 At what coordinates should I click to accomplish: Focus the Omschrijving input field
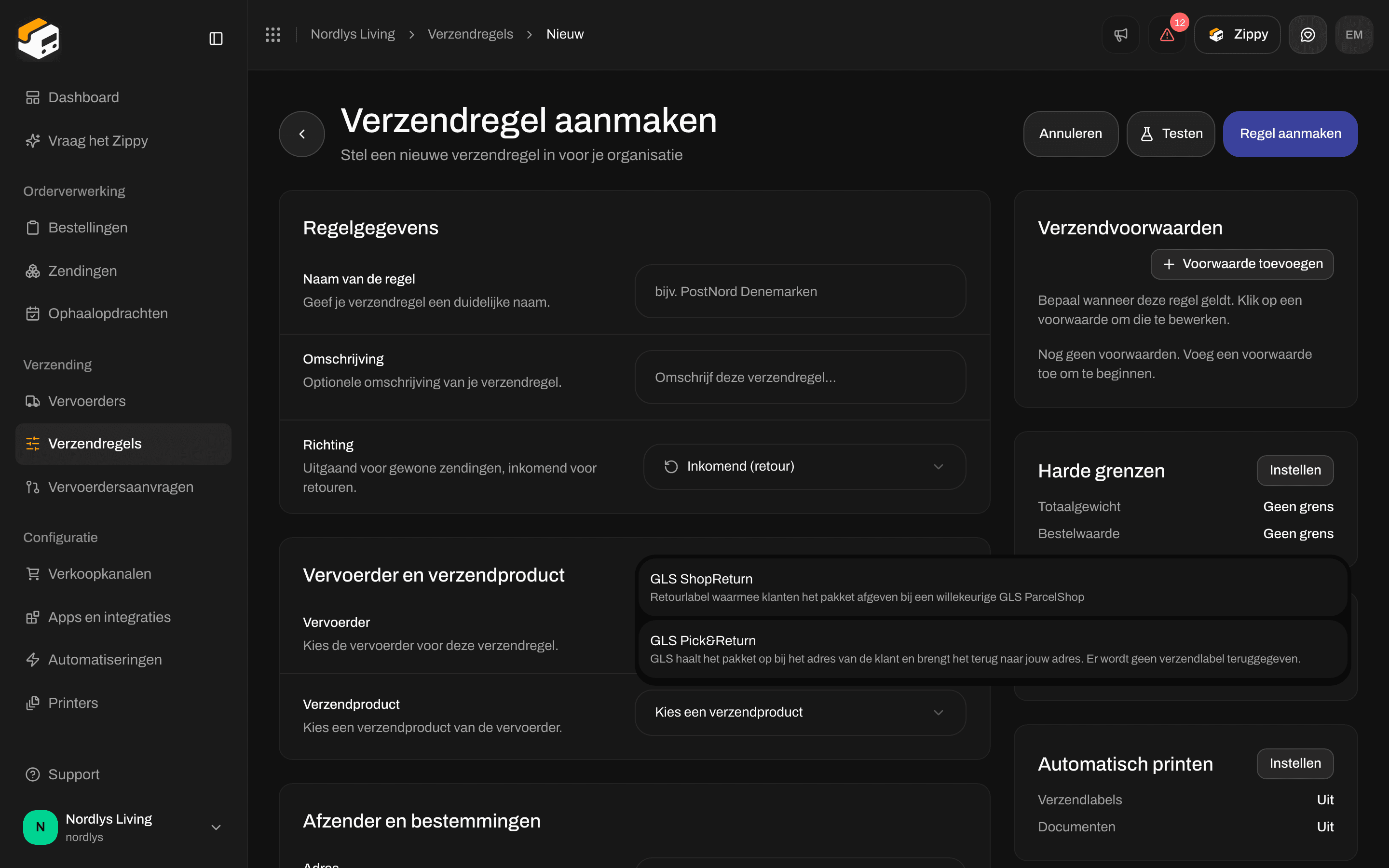coord(800,377)
